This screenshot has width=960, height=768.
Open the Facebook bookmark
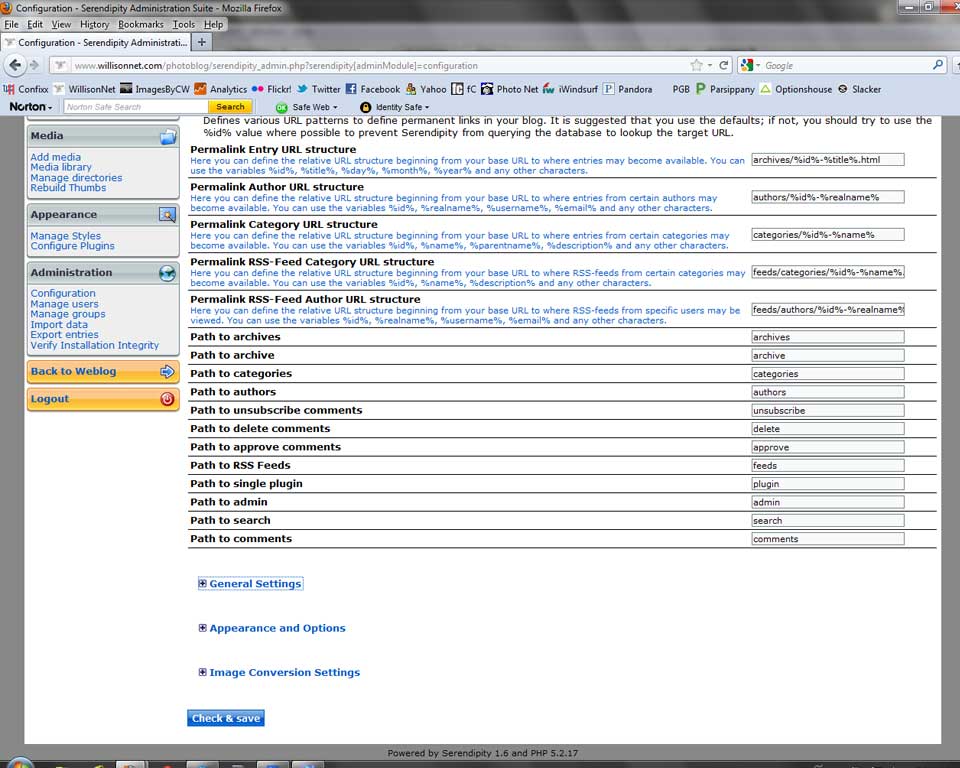(x=372, y=89)
